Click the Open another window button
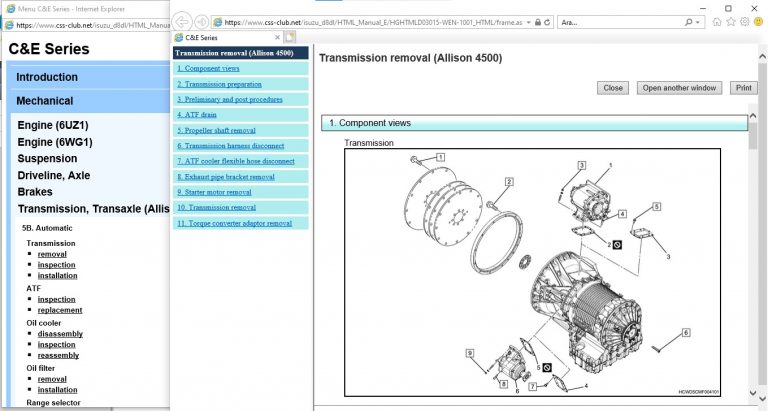The image size is (768, 411). coord(679,88)
